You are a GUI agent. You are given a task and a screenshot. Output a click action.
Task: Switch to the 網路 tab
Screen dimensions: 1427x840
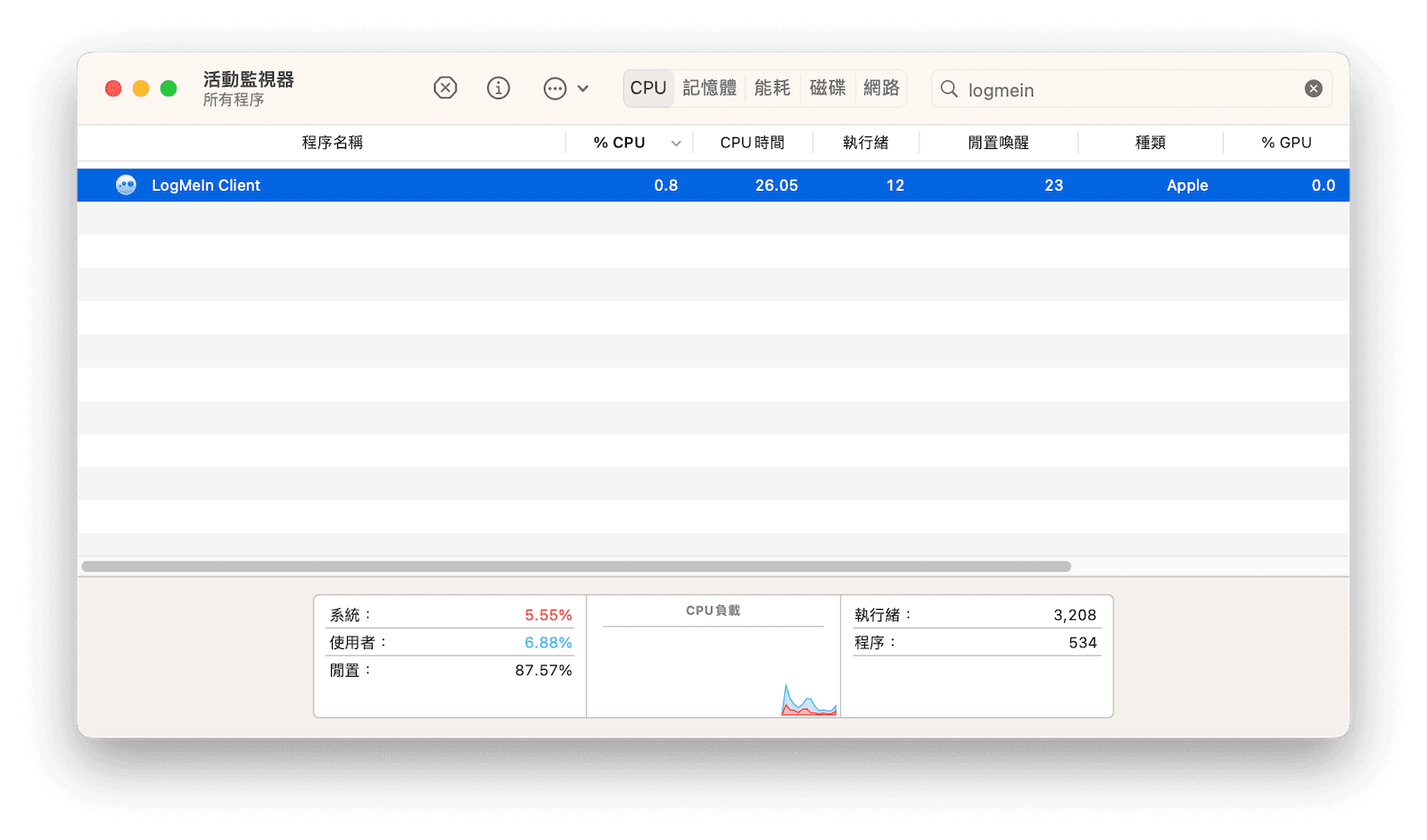click(881, 87)
